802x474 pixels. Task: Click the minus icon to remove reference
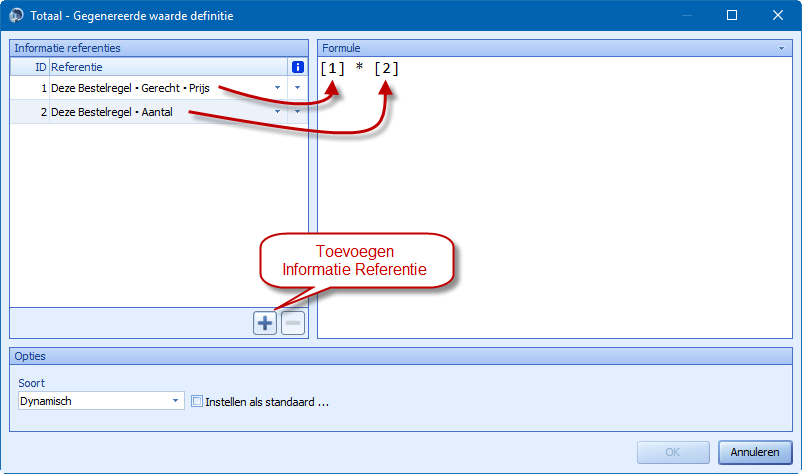(x=293, y=323)
